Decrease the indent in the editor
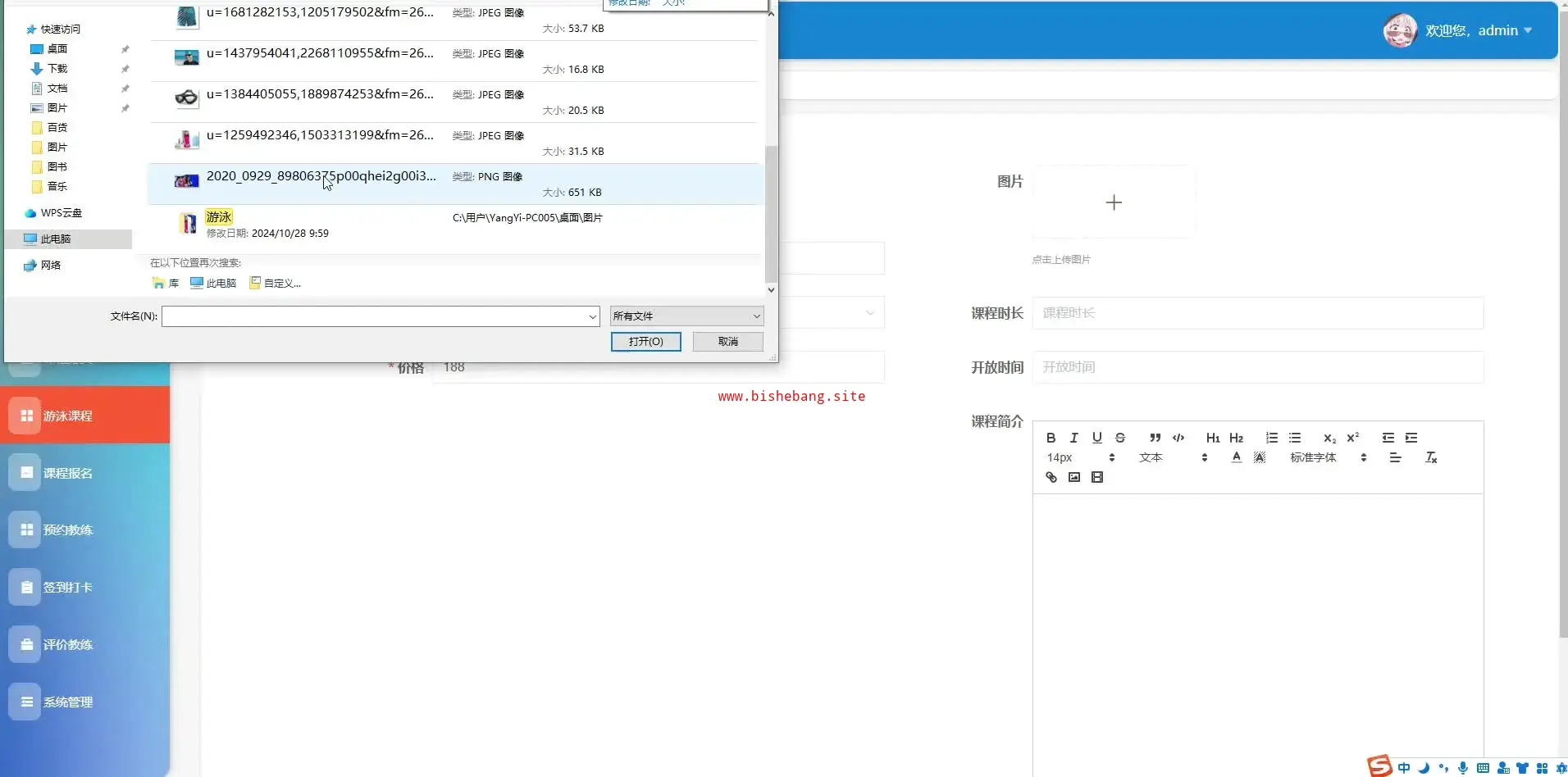Screen dimensions: 1568x777 (1388, 438)
